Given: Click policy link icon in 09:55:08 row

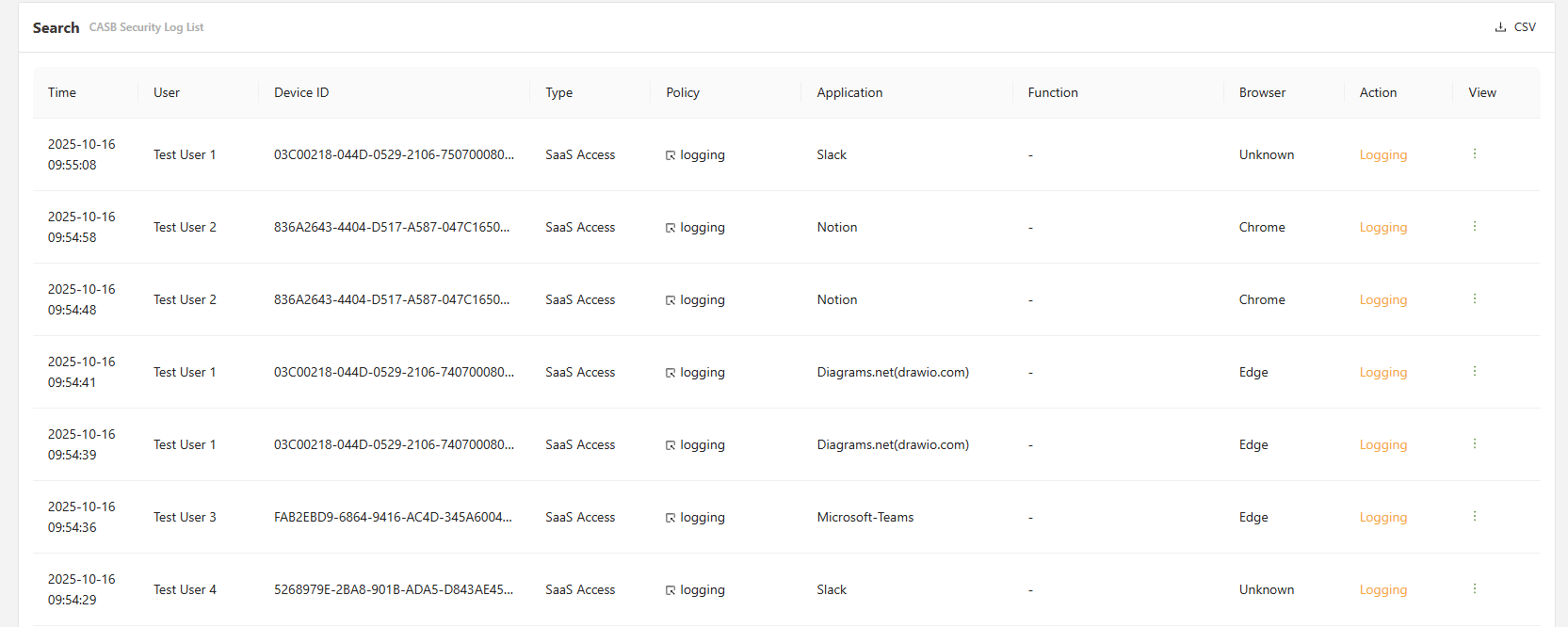Looking at the screenshot, I should [x=671, y=155].
